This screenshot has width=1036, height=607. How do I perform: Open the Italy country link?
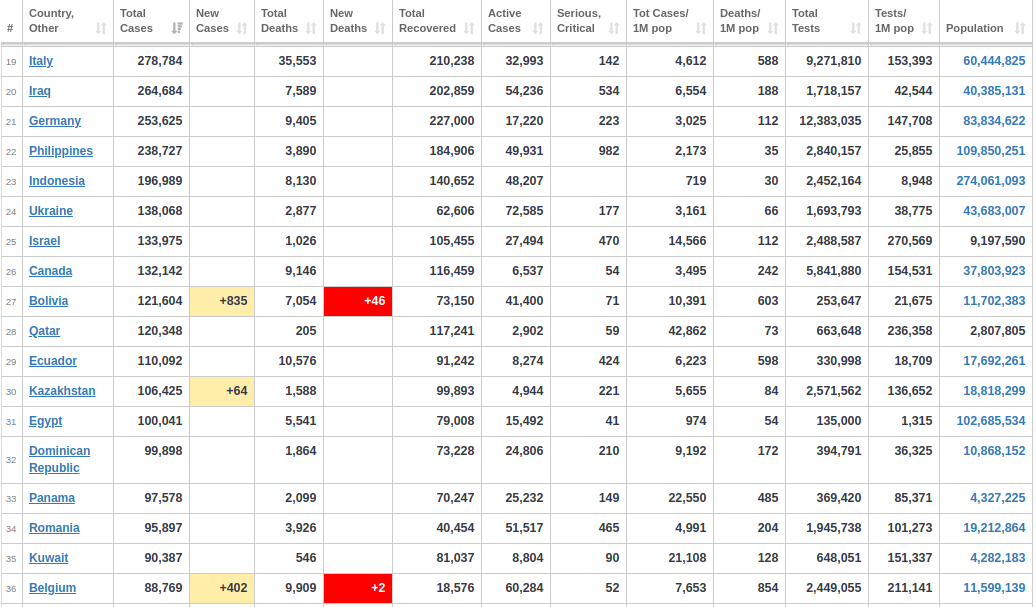coord(41,61)
